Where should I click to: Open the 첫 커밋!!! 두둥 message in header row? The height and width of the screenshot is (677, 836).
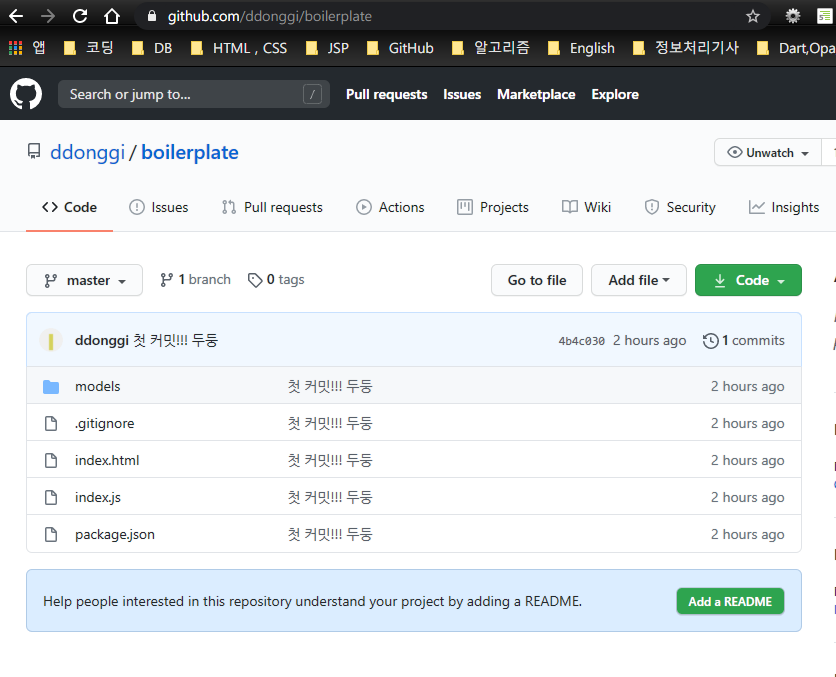pyautogui.click(x=175, y=340)
